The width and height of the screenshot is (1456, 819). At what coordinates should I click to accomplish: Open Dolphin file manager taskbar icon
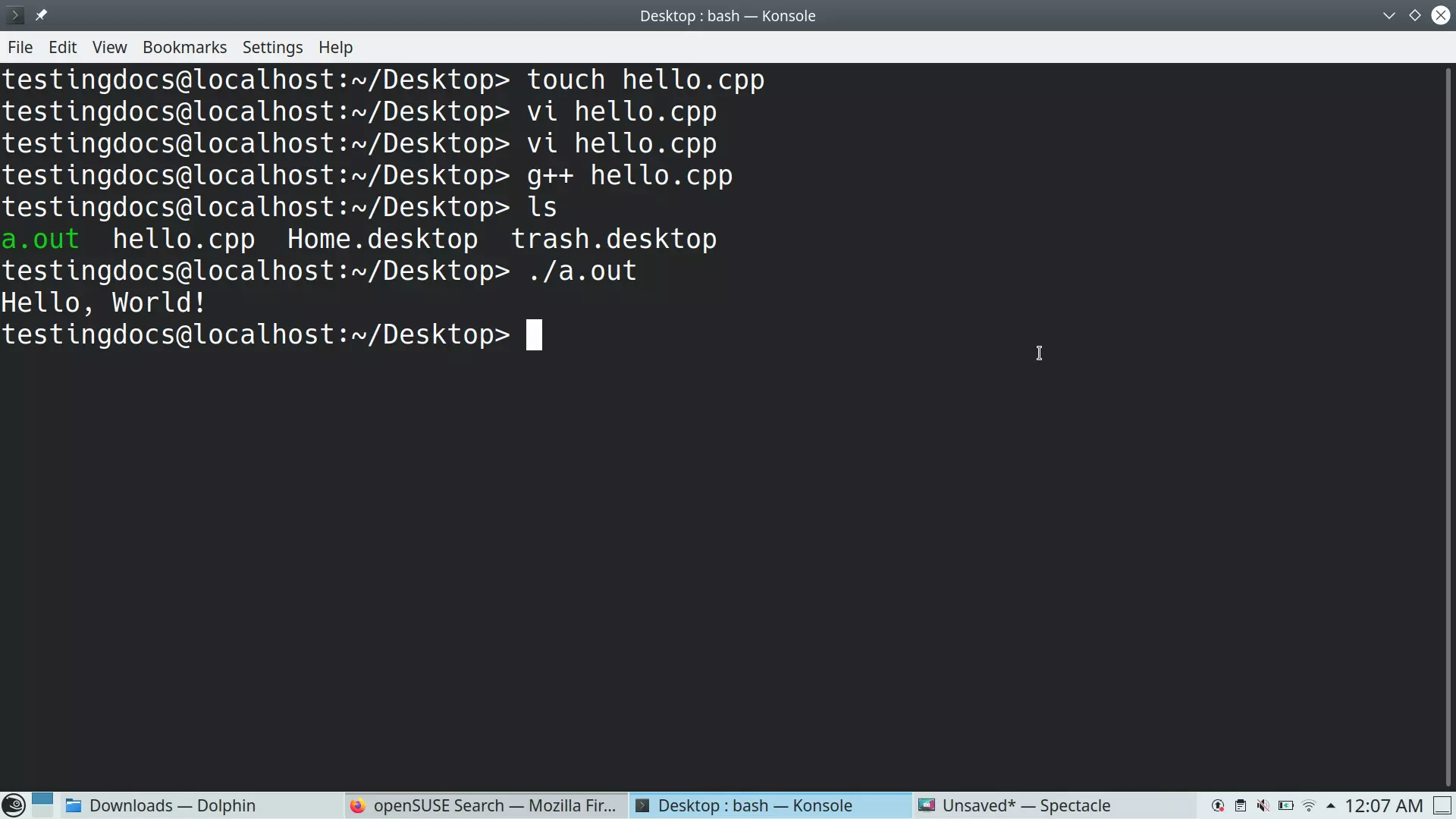tap(75, 805)
